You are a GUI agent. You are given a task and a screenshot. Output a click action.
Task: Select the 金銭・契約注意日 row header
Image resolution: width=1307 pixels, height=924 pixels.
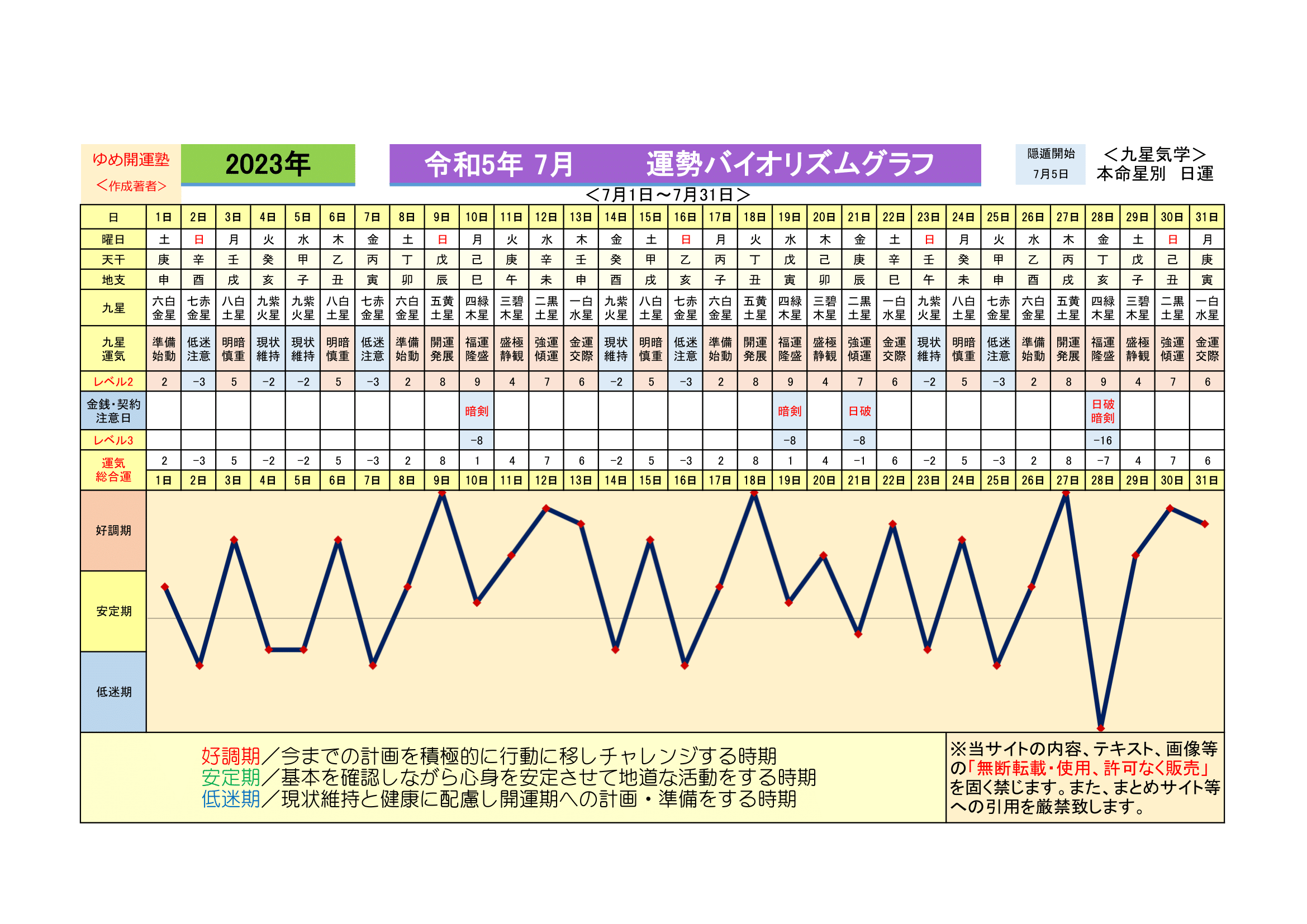click(x=113, y=411)
